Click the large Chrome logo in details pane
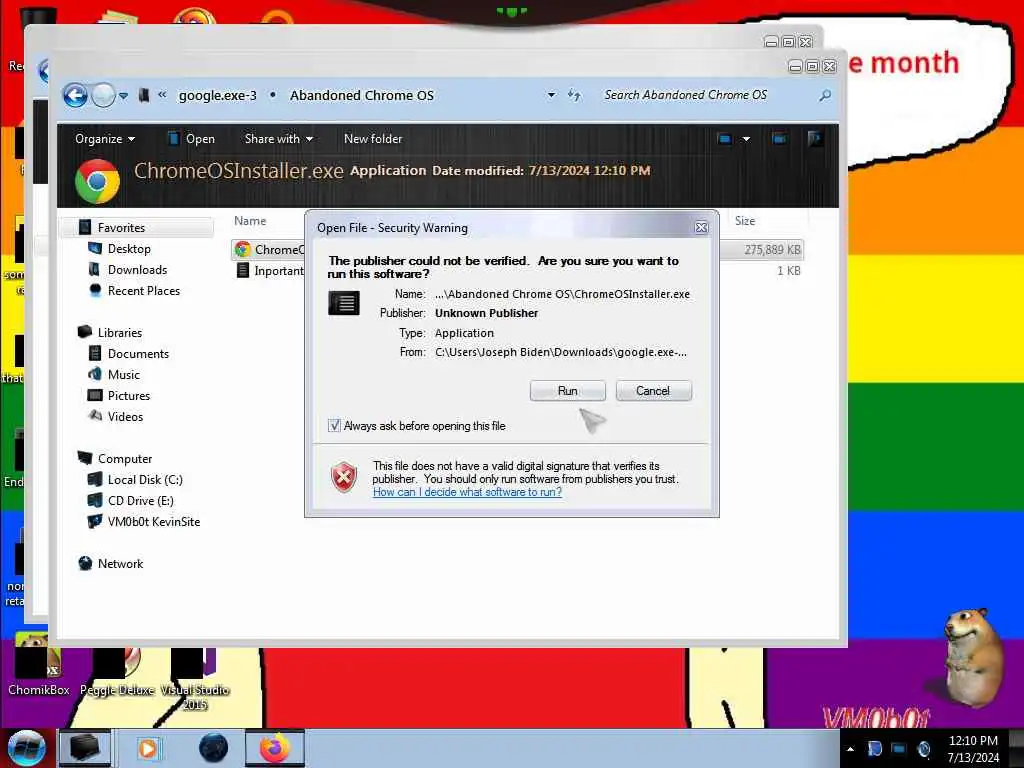 click(x=97, y=181)
